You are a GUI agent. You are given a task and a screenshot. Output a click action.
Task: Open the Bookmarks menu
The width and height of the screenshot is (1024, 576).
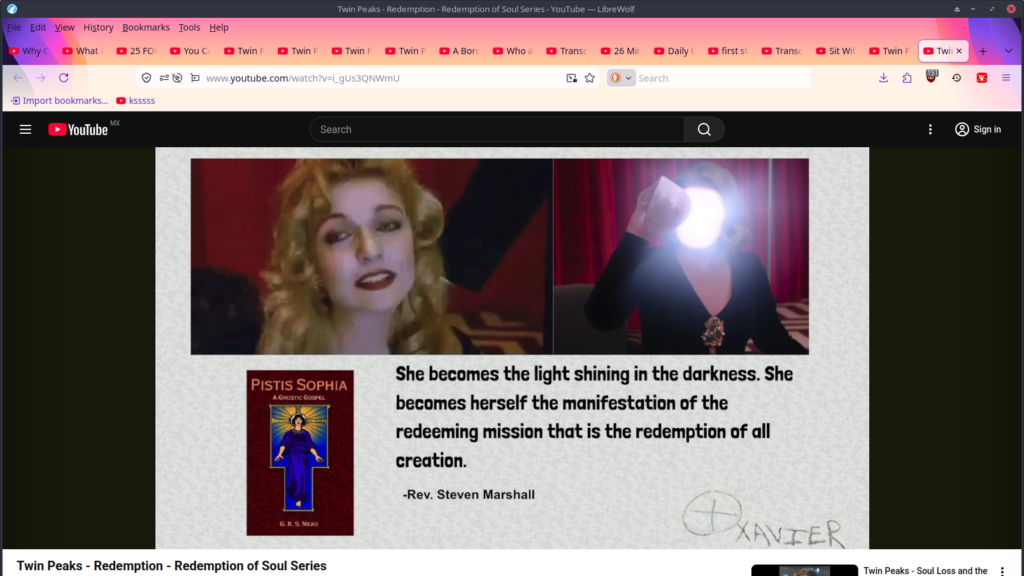click(x=146, y=27)
